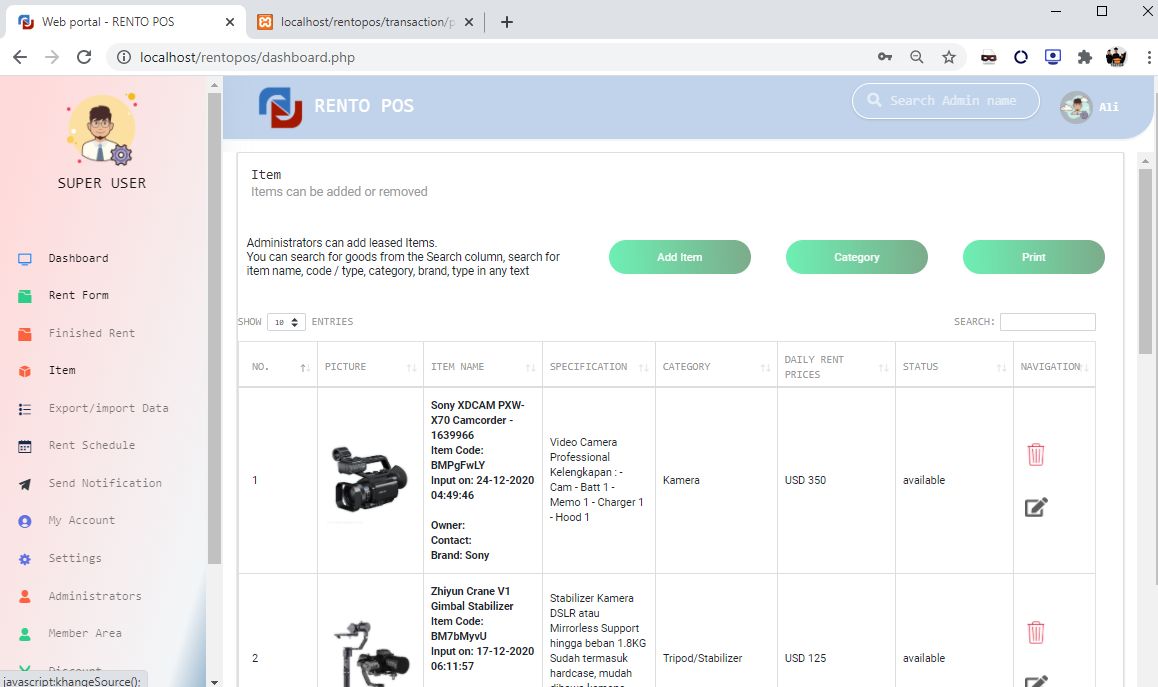Screen dimensions: 1158x687
Task: Sort table by Daily Rent Prices column
Action: click(x=836, y=366)
